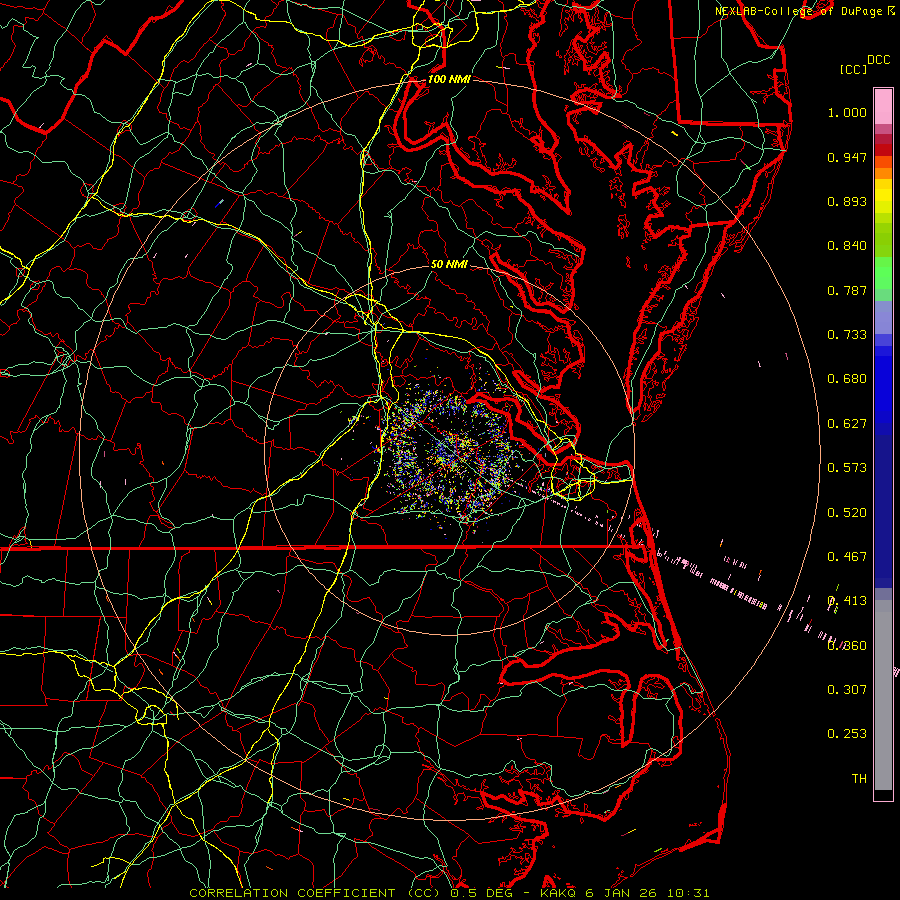The image size is (900, 900).
Task: Select the 0.627 legend value
Action: click(x=847, y=424)
